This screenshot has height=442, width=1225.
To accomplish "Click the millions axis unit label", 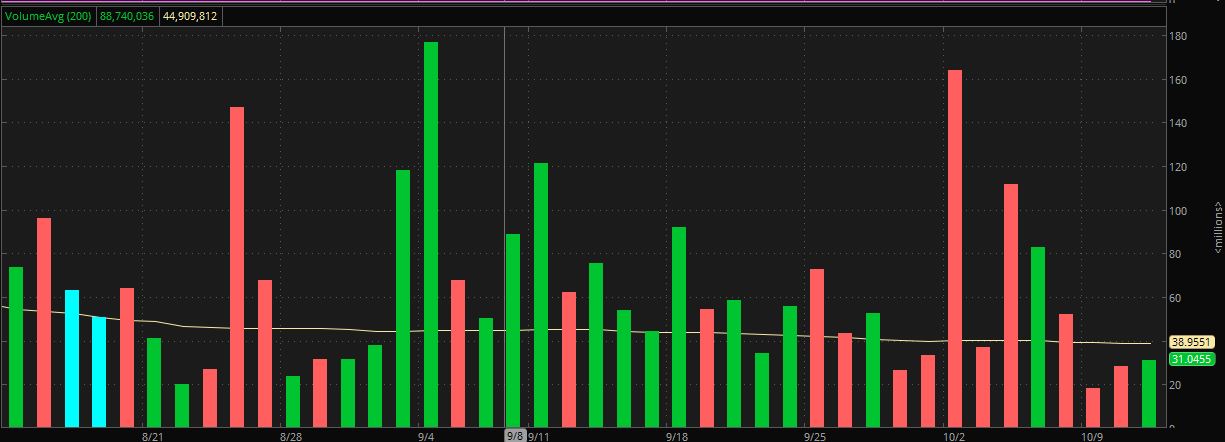I will 1216,226.
